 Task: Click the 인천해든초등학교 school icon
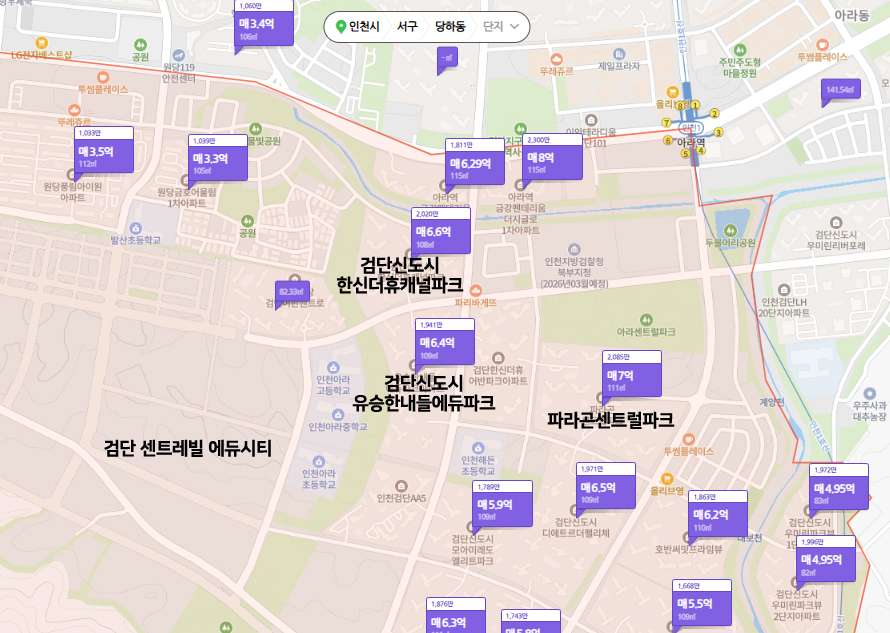(478, 448)
